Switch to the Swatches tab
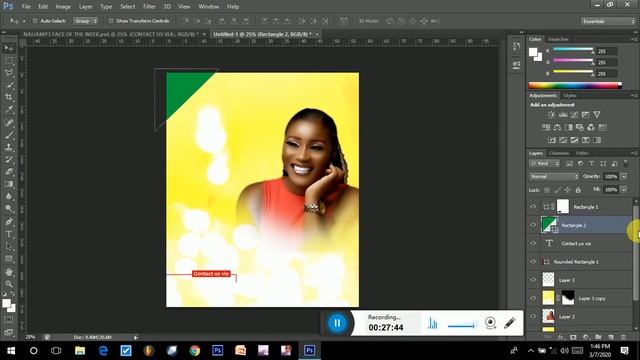Viewport: 640px width, 360px height. coord(558,39)
